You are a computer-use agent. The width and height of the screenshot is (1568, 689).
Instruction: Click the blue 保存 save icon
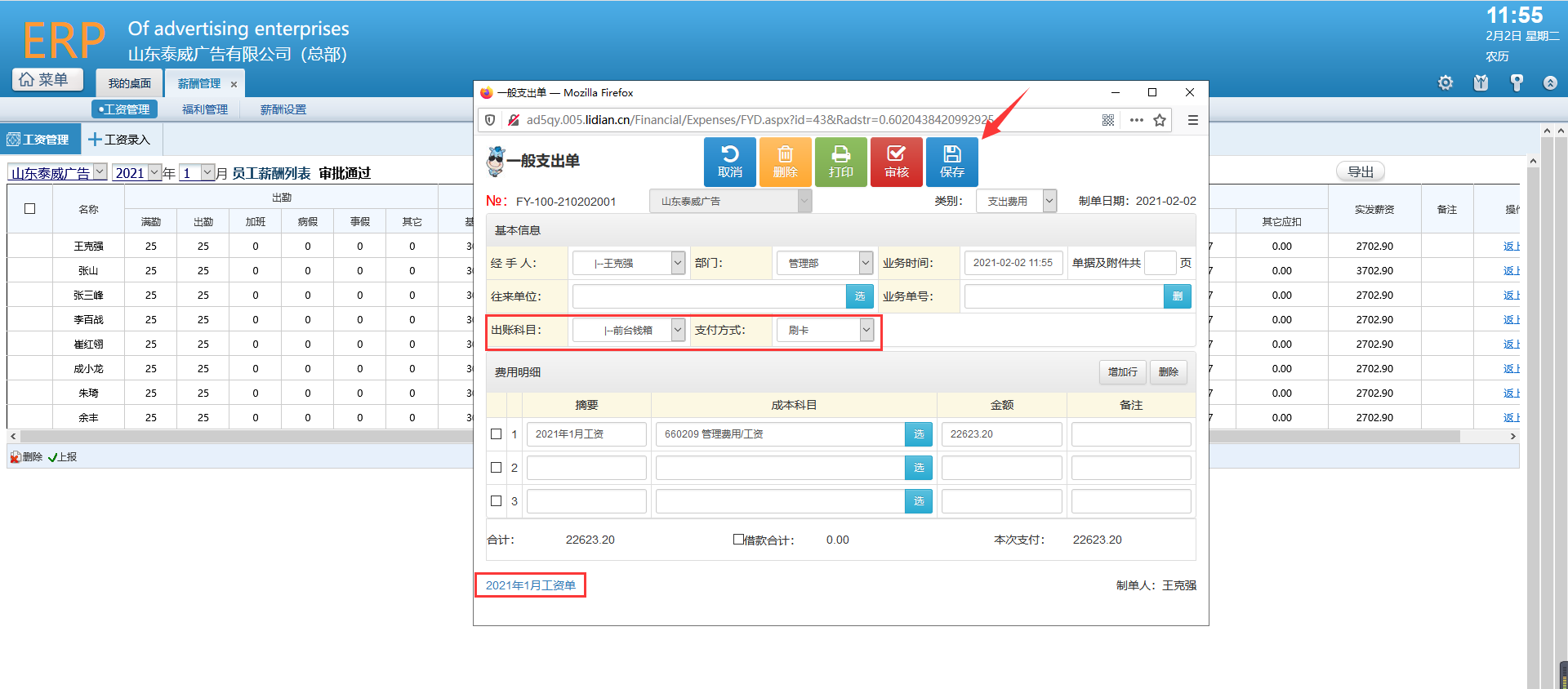click(x=952, y=162)
